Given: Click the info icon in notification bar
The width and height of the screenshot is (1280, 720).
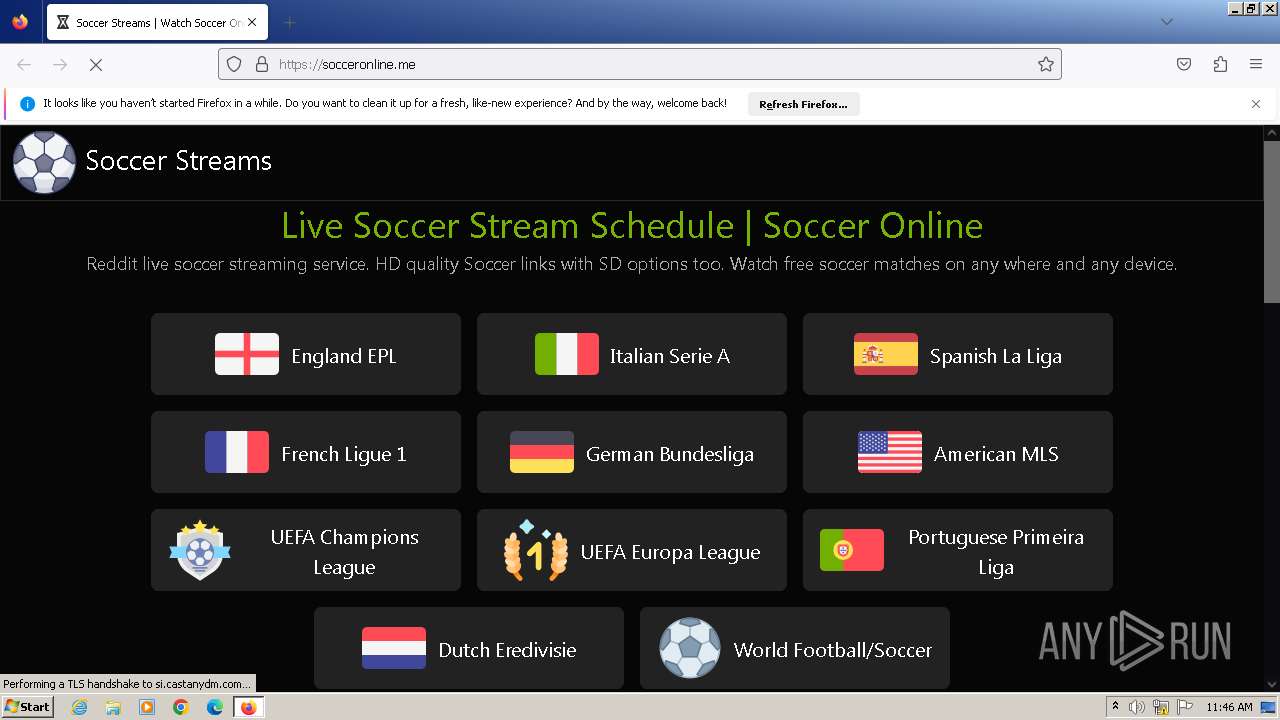Looking at the screenshot, I should 27,104.
